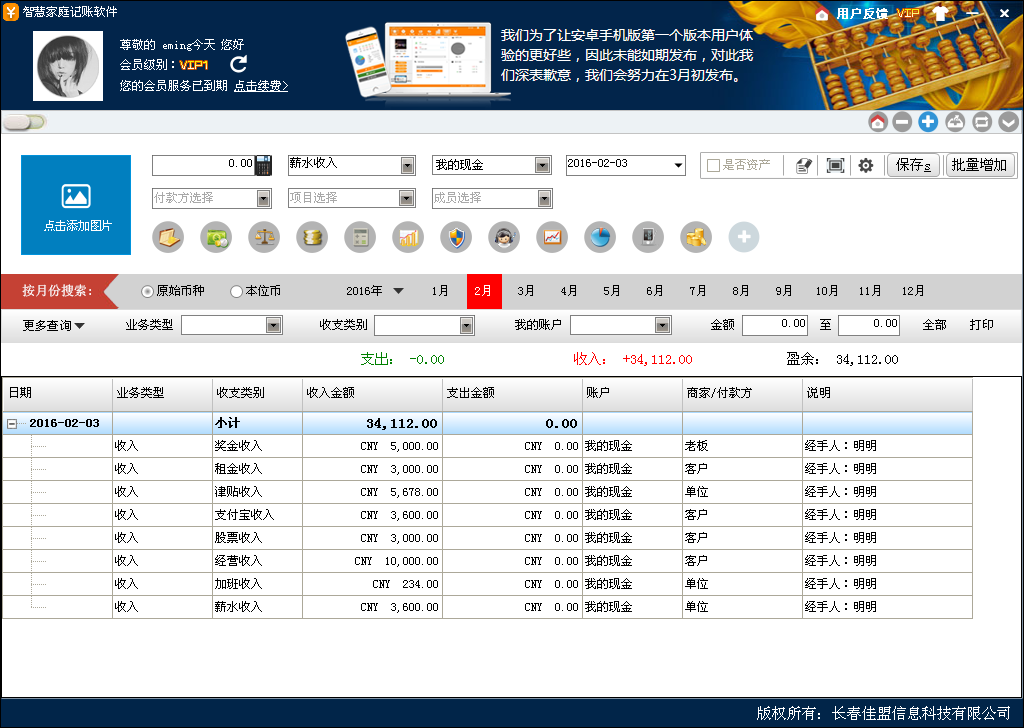Click the blue-yellow shield security icon

456,237
